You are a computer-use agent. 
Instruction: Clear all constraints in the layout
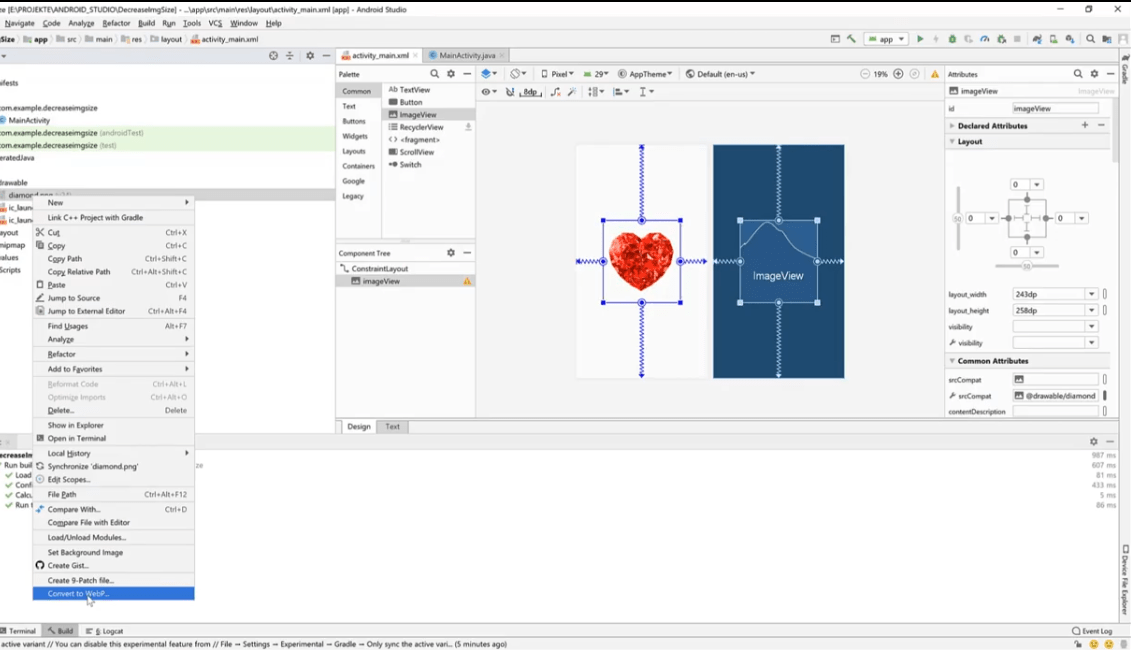pyautogui.click(x=554, y=92)
